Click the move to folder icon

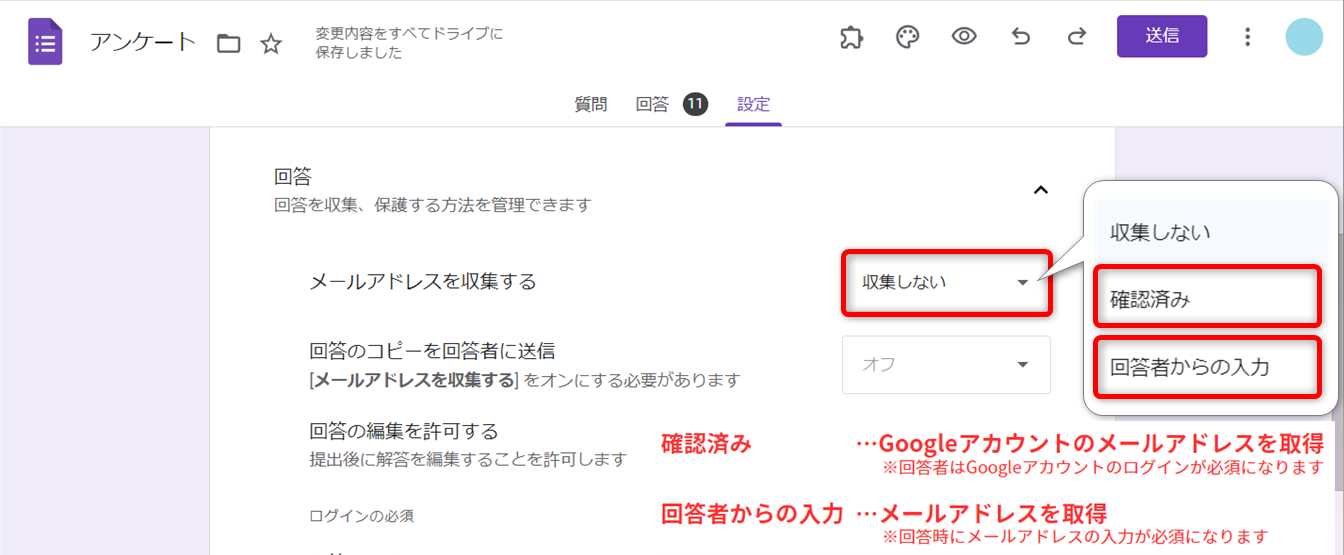point(229,43)
